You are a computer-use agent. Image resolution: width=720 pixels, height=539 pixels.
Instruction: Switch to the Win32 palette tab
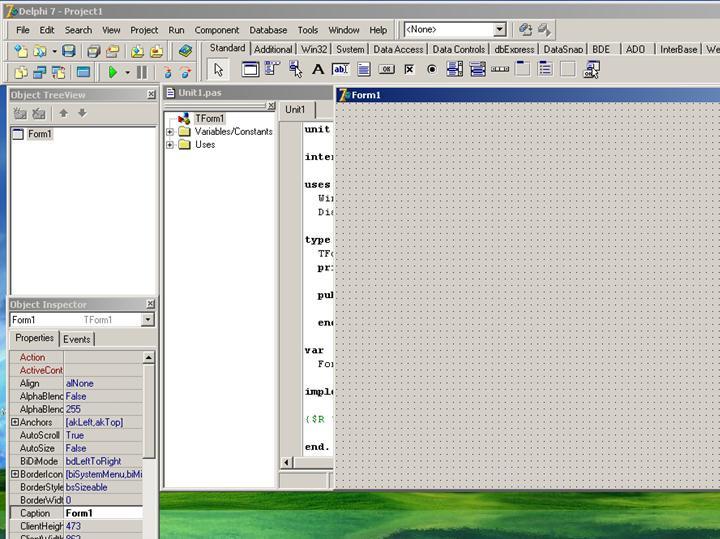click(314, 49)
